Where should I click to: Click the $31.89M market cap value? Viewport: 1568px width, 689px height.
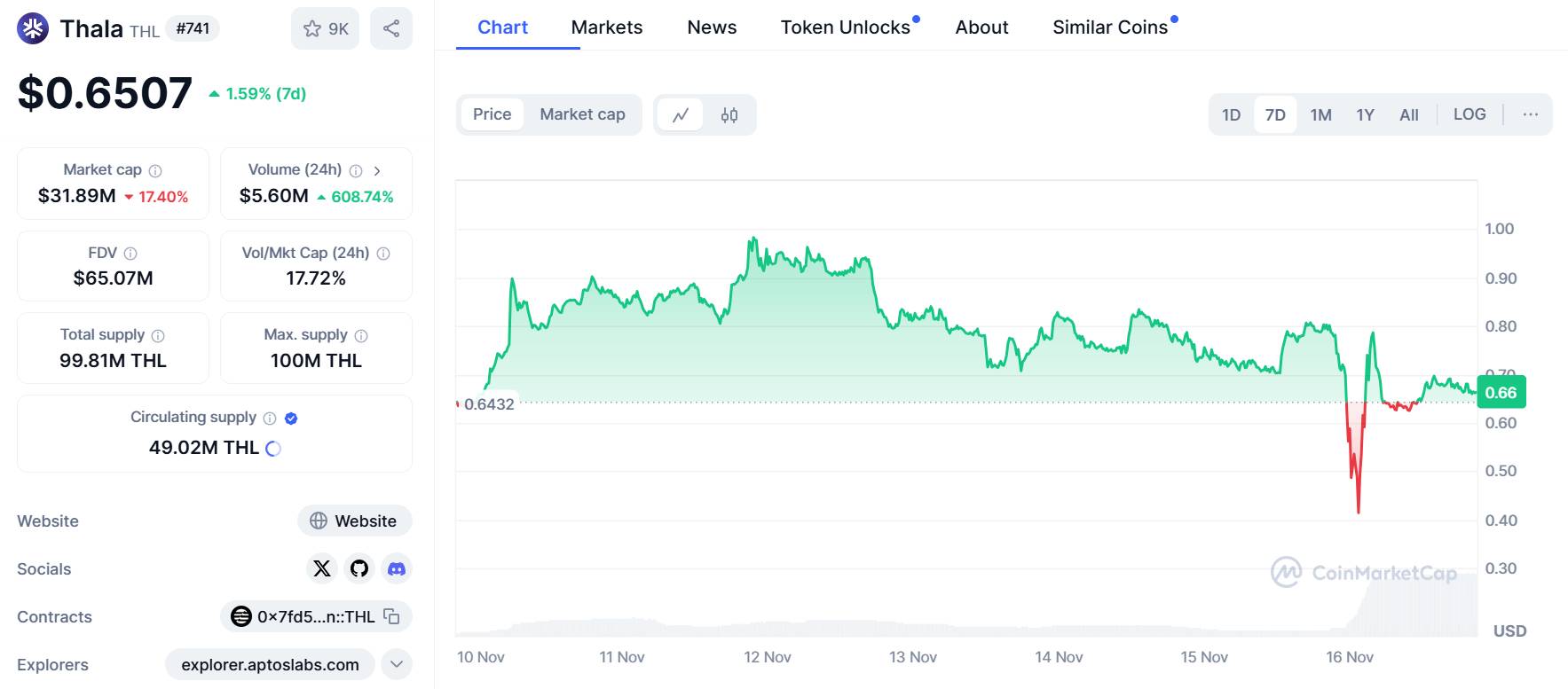[77, 196]
